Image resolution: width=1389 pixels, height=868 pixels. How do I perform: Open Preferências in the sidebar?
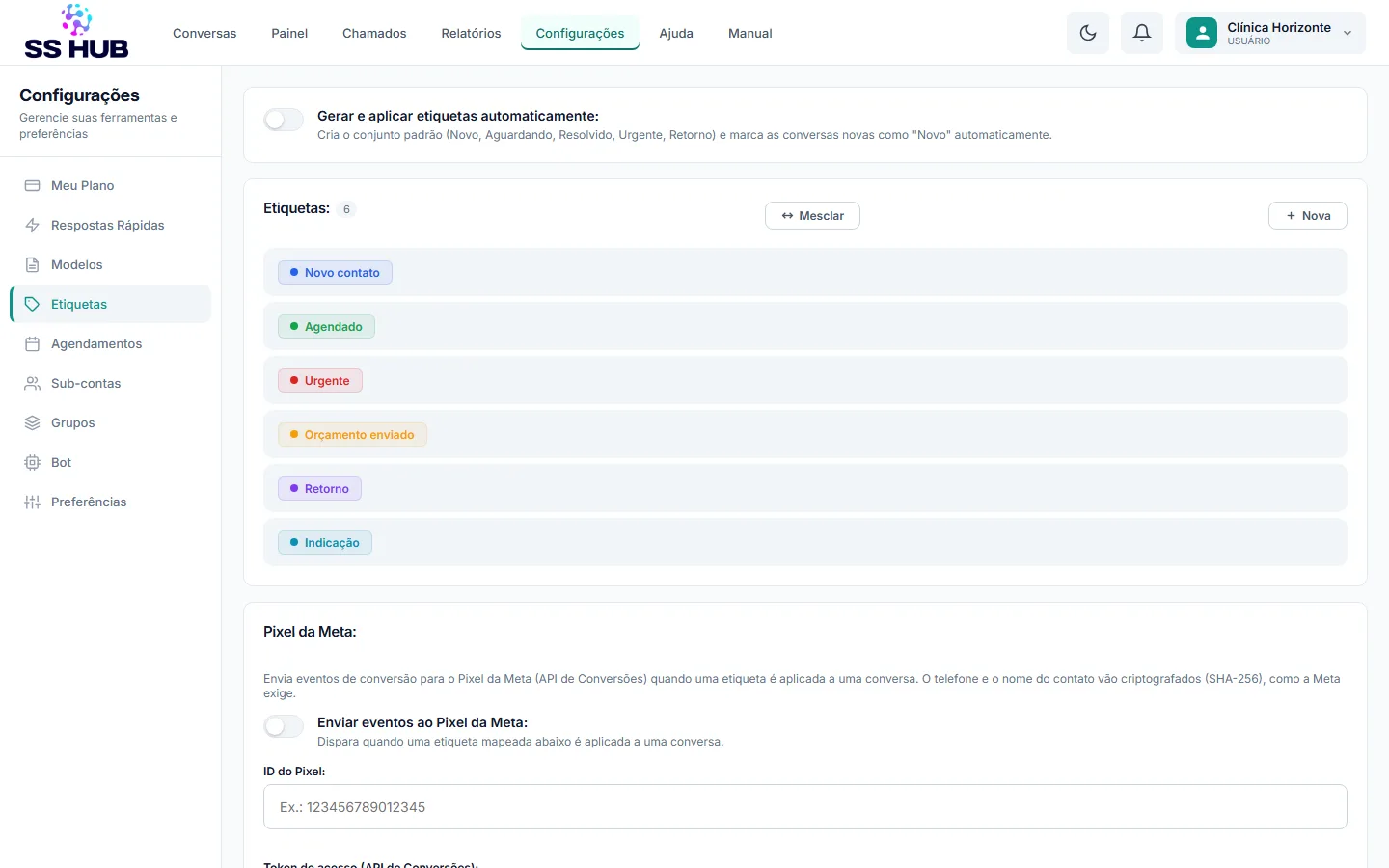pyautogui.click(x=110, y=502)
